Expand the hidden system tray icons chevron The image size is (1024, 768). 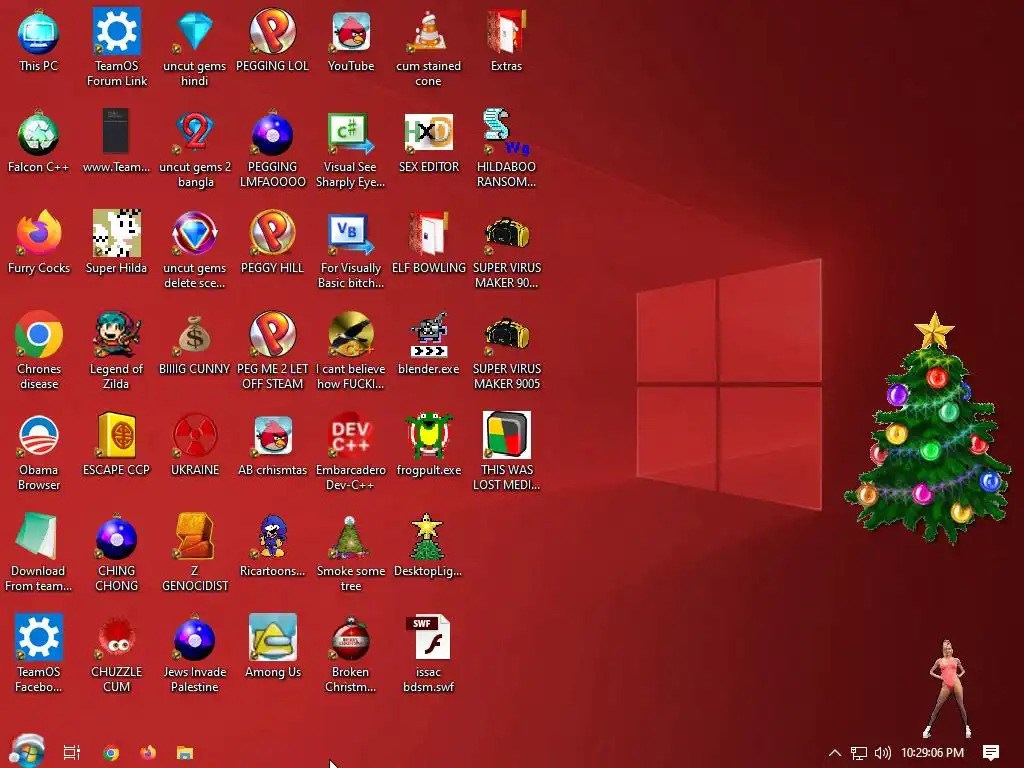(835, 752)
